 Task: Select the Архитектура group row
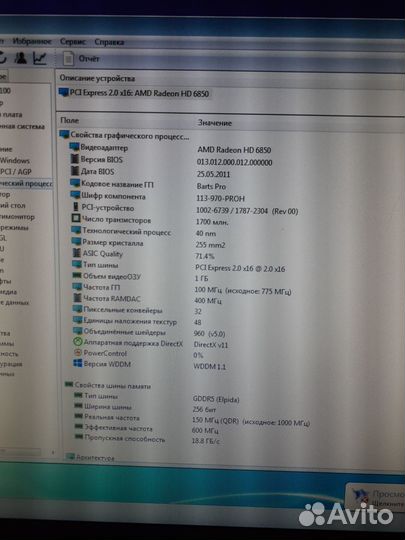[90, 458]
